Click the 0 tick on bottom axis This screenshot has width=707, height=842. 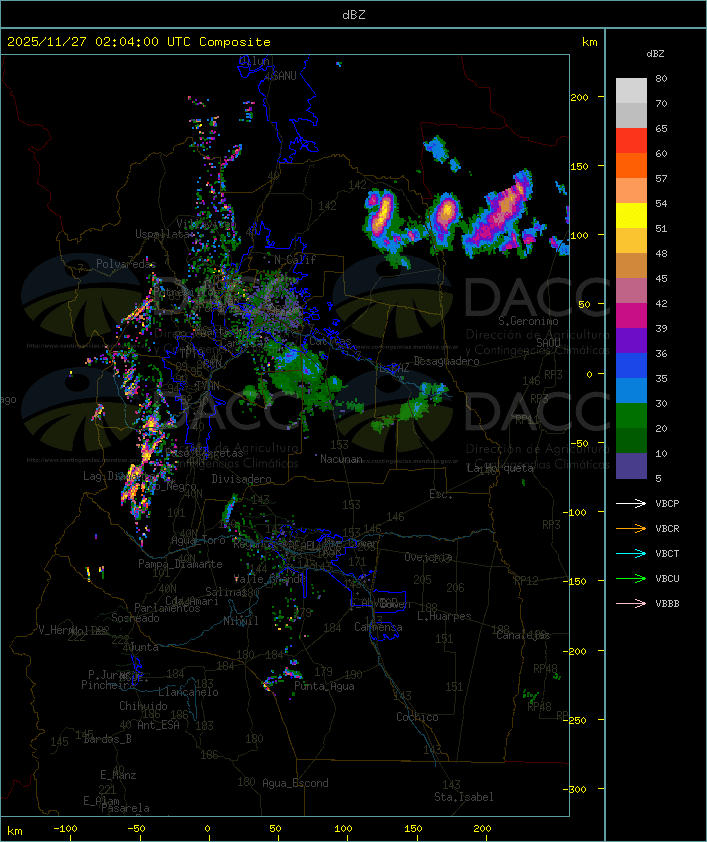click(207, 829)
